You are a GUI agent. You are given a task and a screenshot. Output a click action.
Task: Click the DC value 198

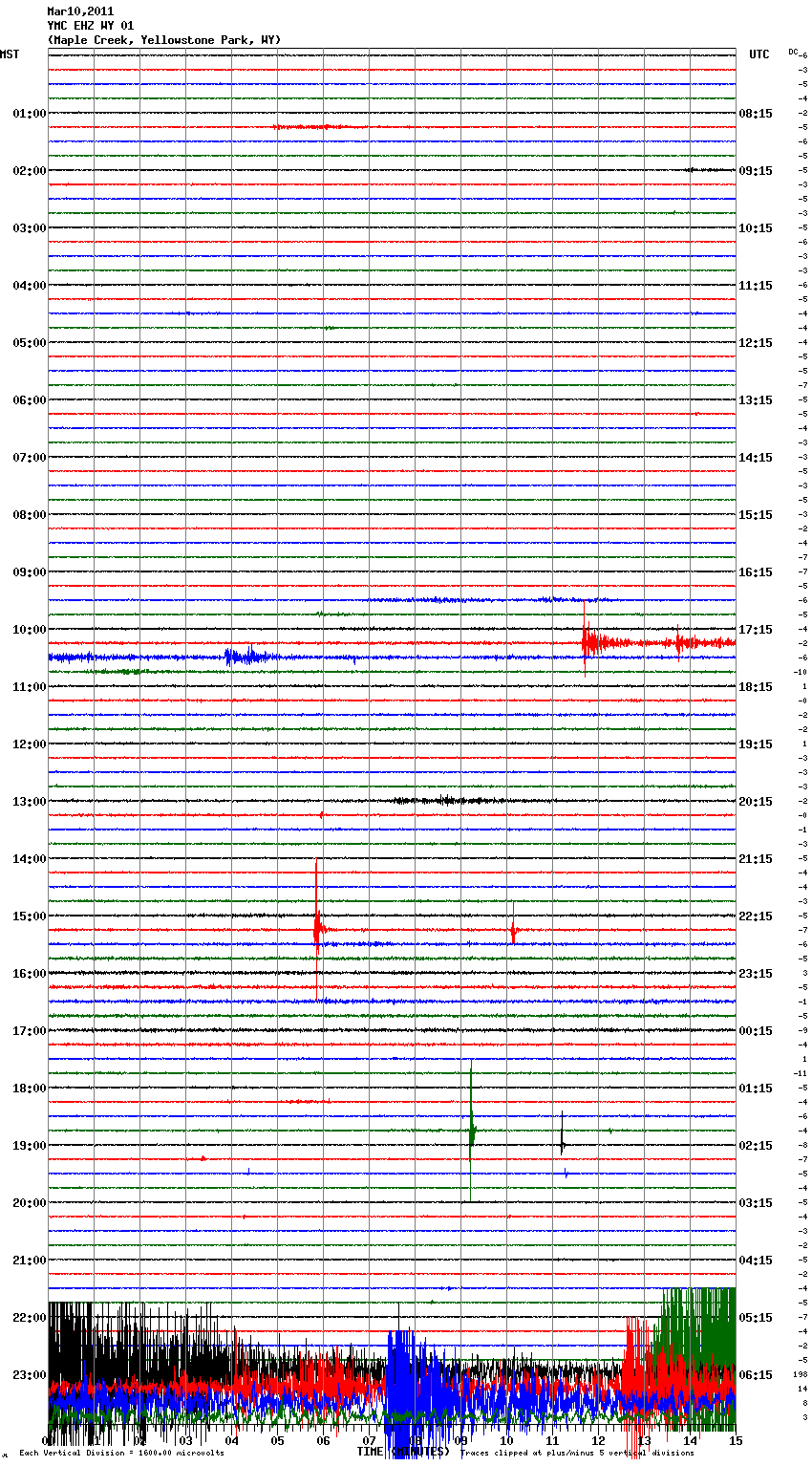[801, 1374]
